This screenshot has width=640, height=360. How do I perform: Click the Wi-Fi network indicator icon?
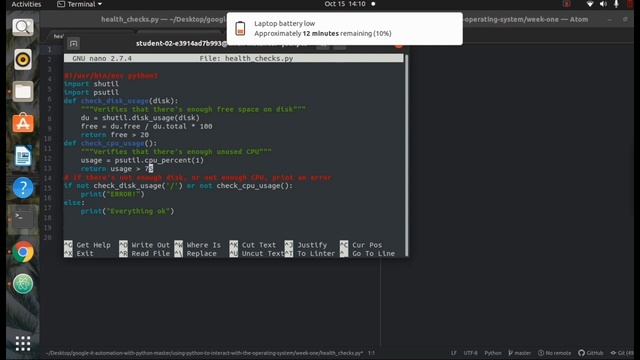[590, 4]
